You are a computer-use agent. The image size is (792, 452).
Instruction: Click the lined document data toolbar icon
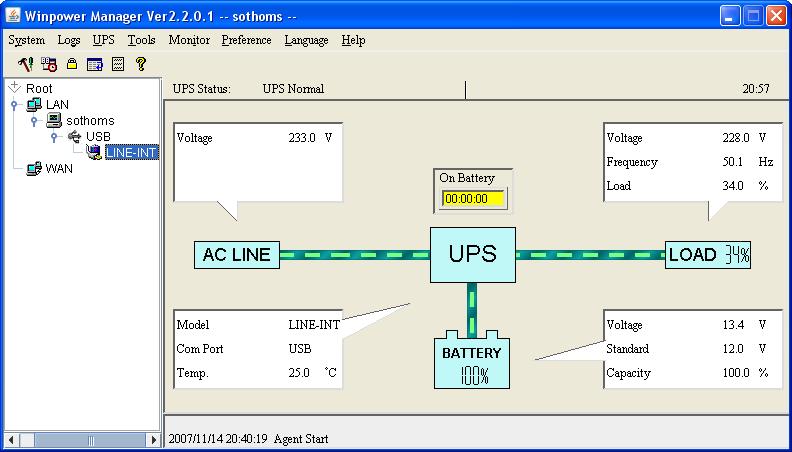coord(118,64)
